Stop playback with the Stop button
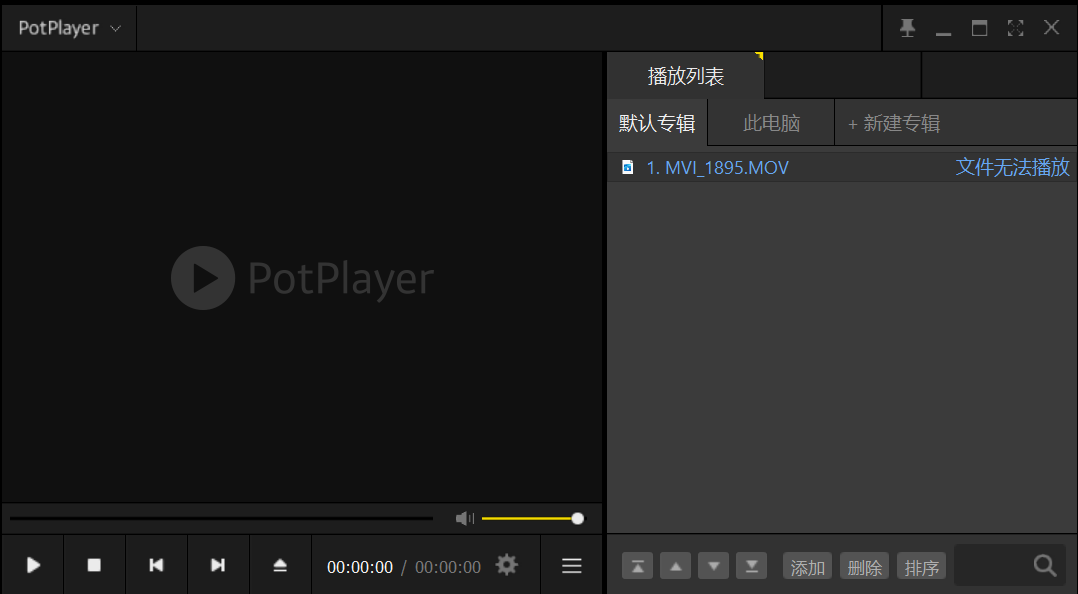 point(94,565)
